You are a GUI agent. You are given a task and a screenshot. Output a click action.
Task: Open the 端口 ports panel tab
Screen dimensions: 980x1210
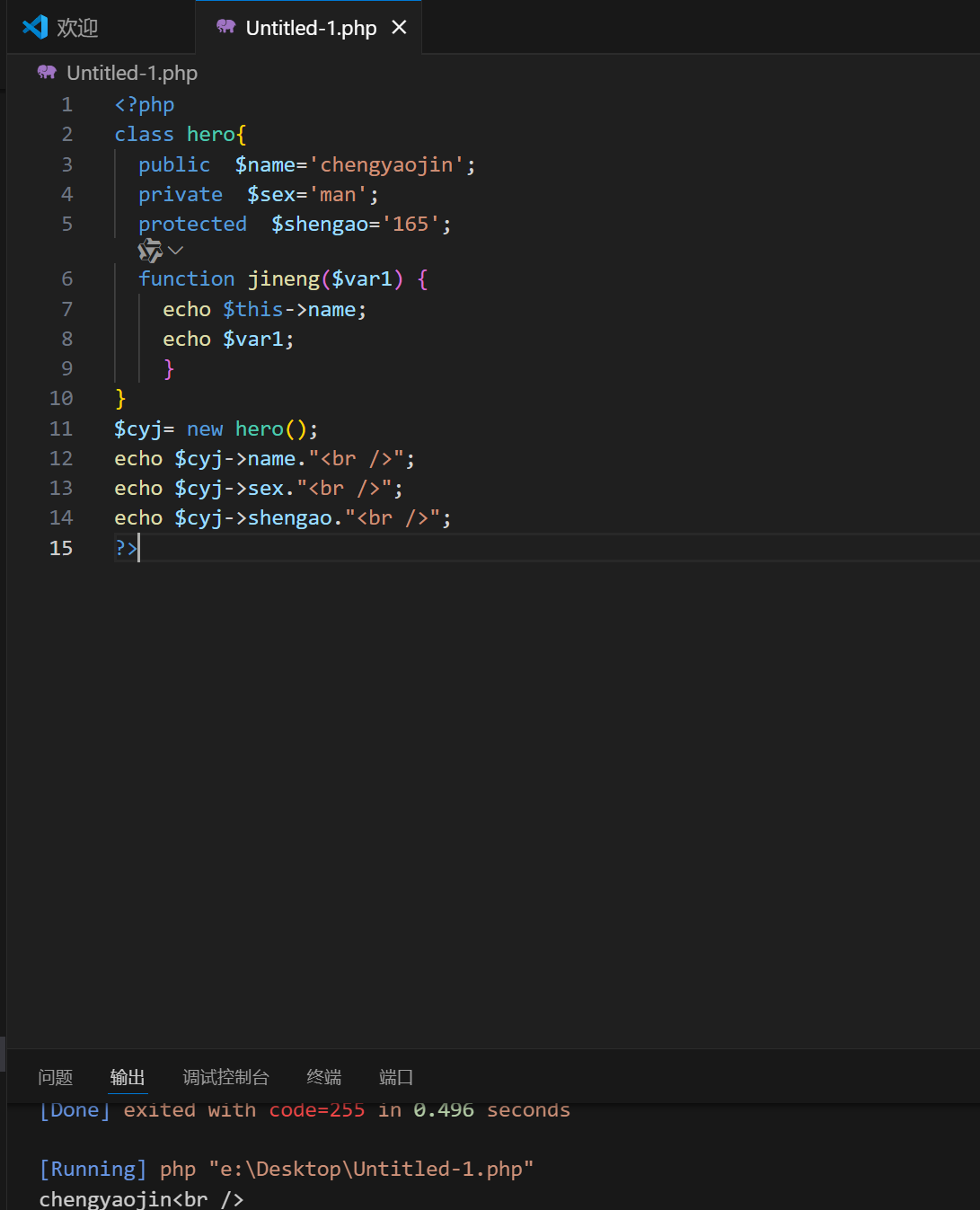[x=396, y=1077]
